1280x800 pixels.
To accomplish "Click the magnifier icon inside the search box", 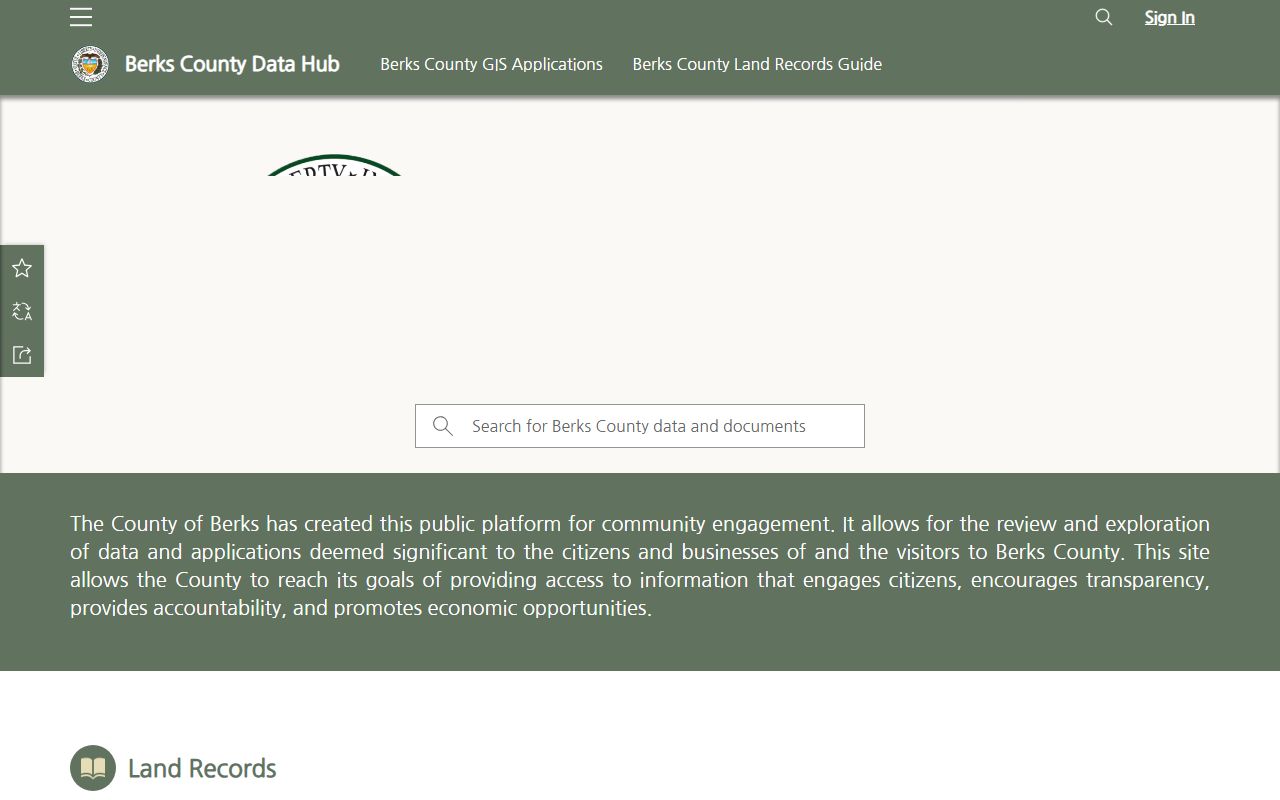I will (x=443, y=426).
